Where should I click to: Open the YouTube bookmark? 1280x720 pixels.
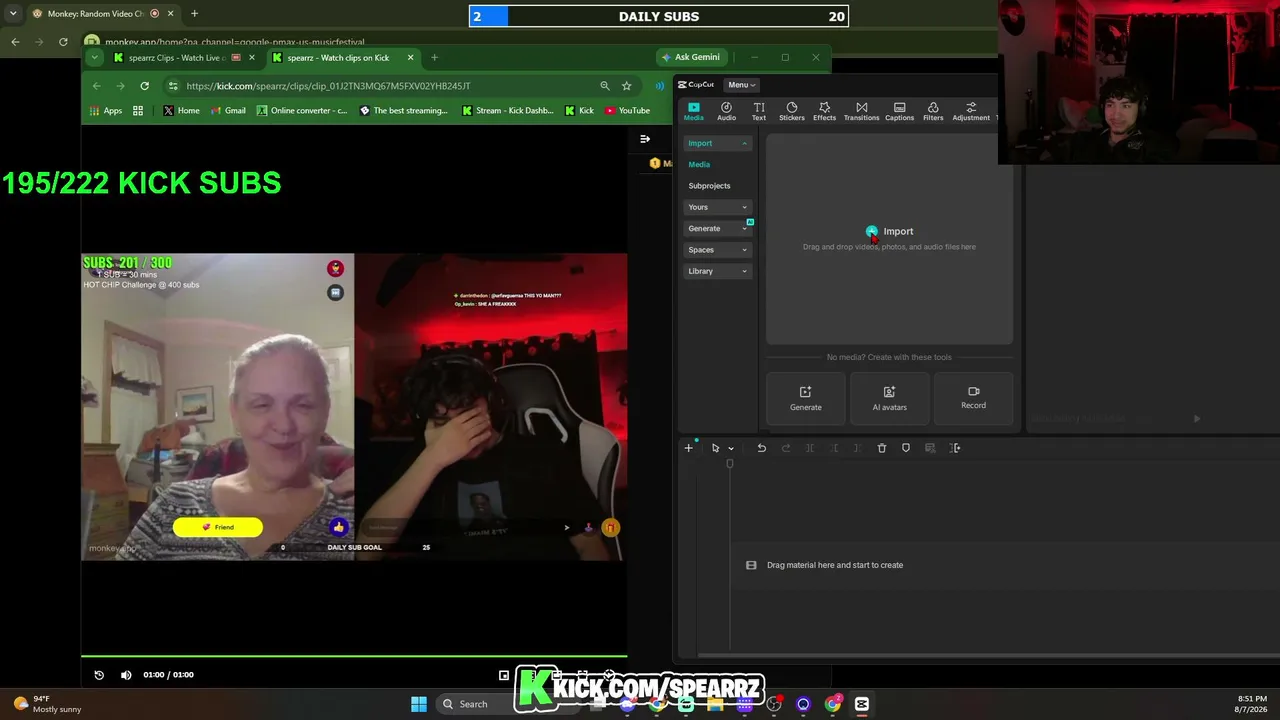[x=628, y=111]
